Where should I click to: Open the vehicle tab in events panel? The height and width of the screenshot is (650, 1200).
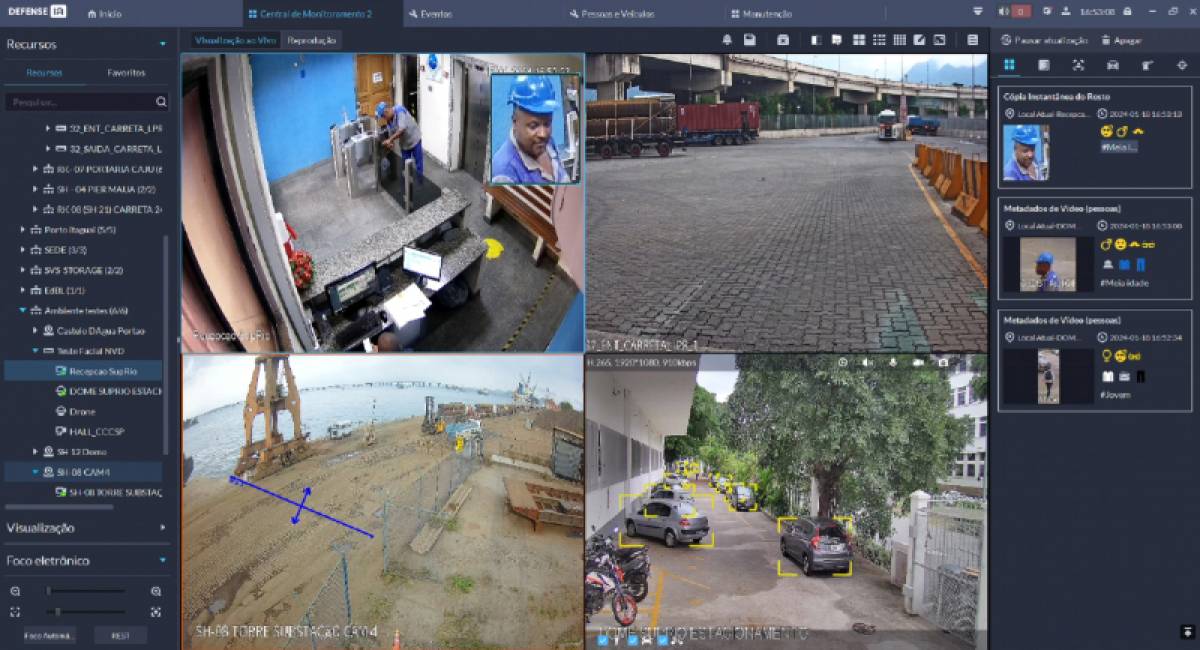click(1112, 65)
